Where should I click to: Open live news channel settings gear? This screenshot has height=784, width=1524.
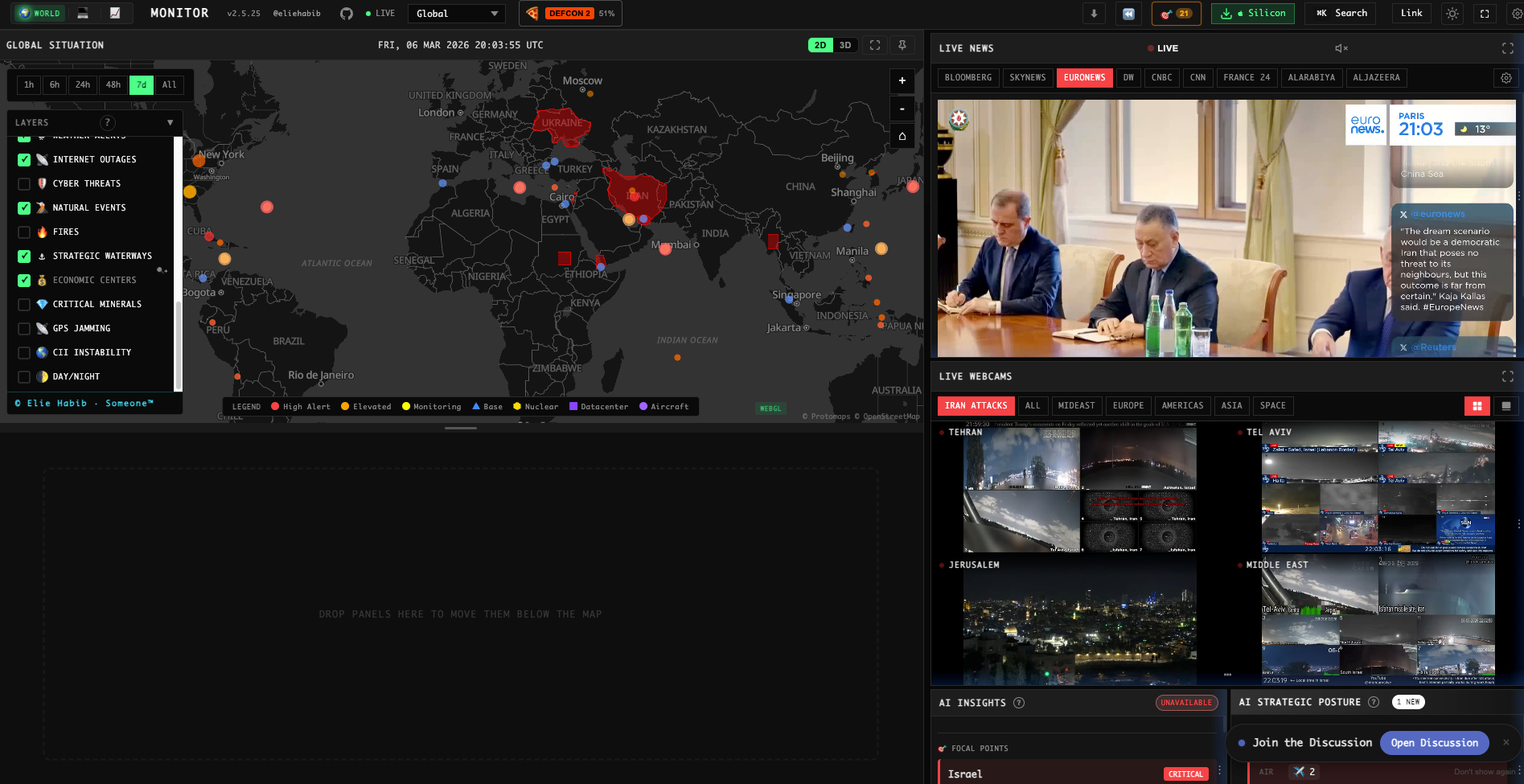1506,78
